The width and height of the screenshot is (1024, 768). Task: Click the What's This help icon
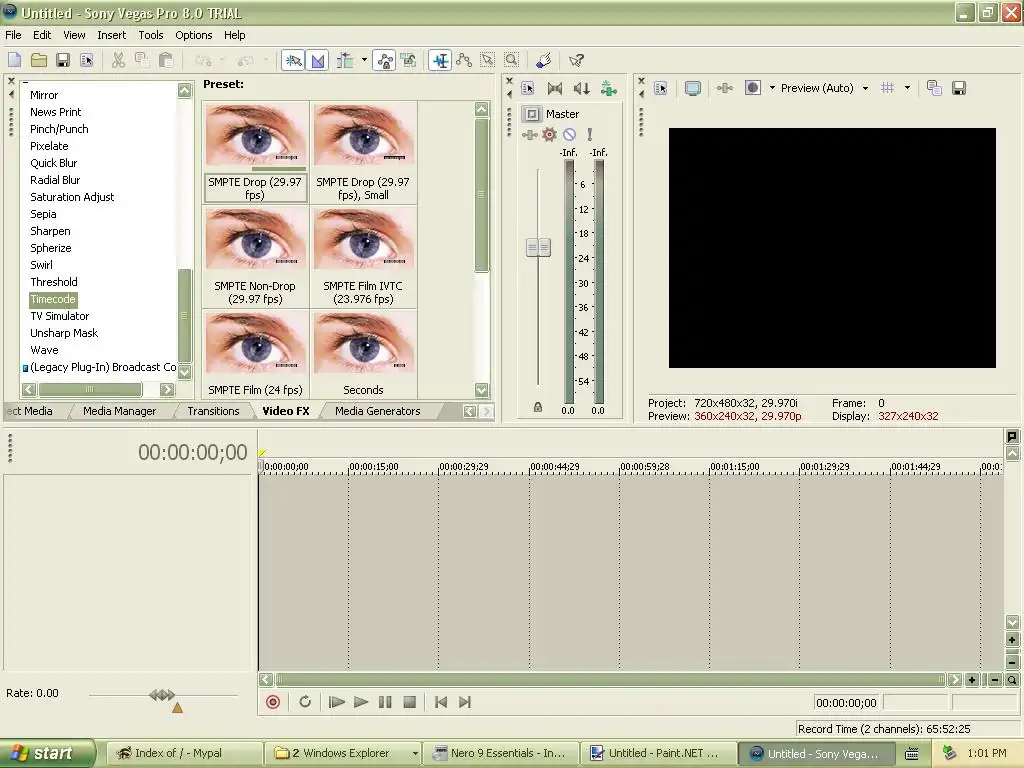click(x=576, y=61)
